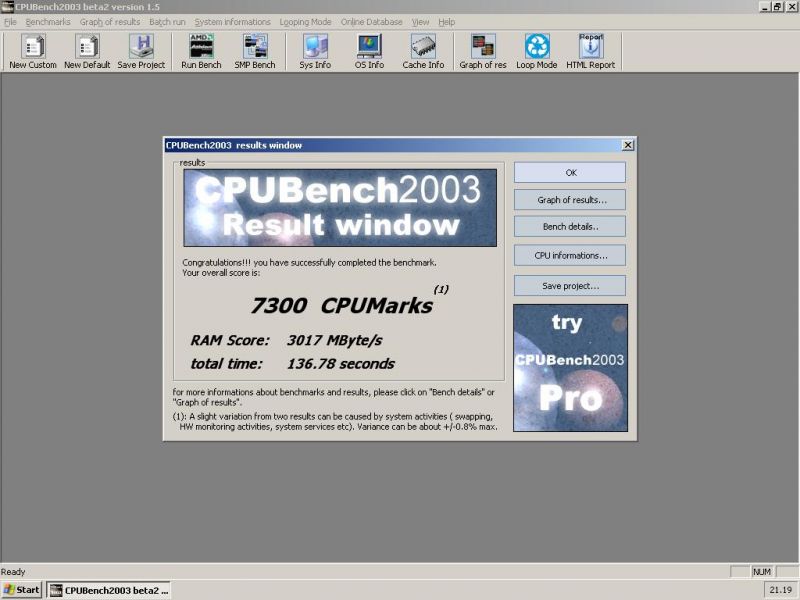Click the Bench details.. button
Viewport: 800px width, 600px height.
coord(570,227)
